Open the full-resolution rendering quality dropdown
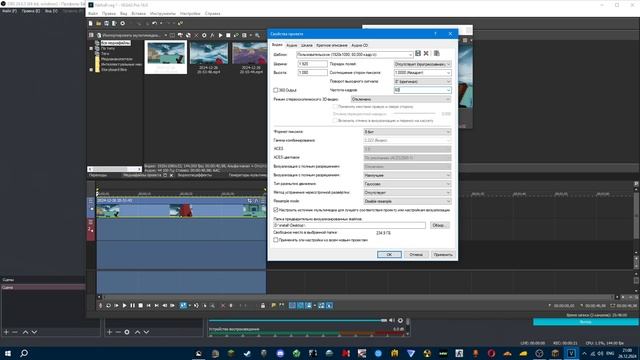This screenshot has height=360, width=640. pos(407,175)
